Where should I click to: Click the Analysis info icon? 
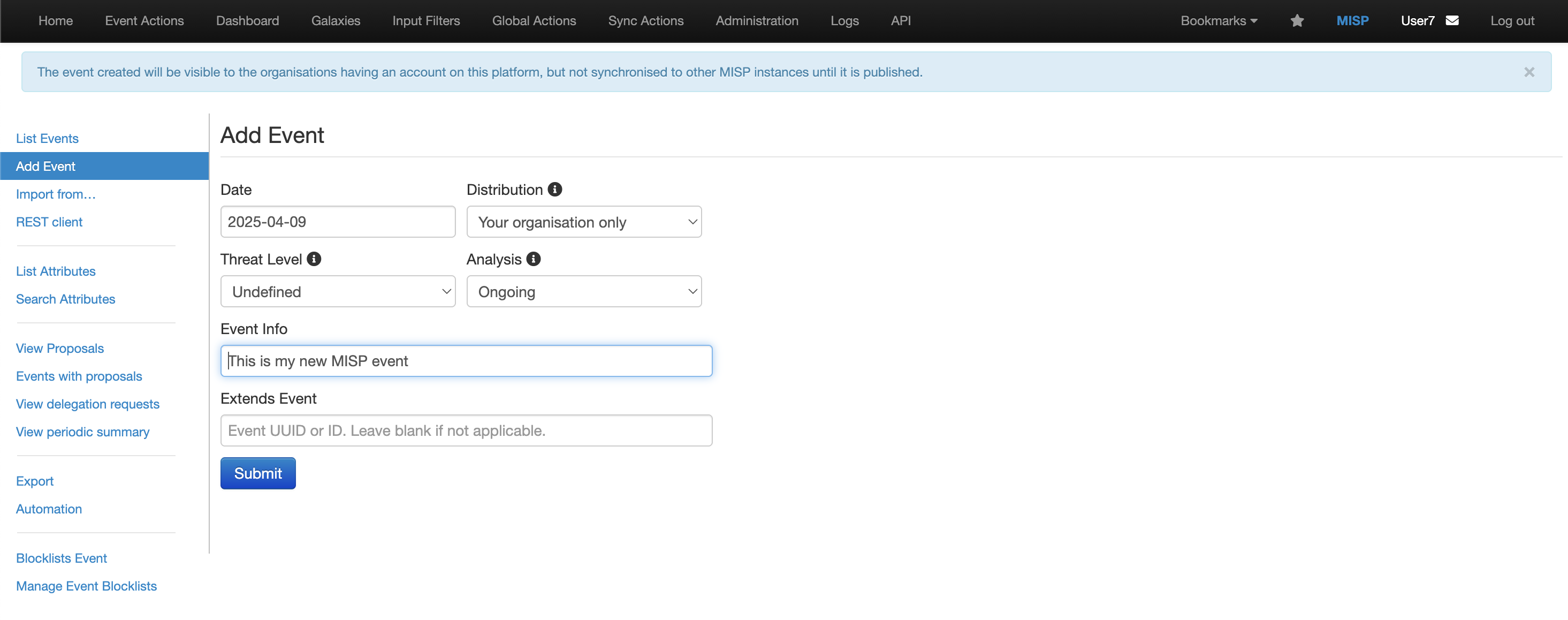tap(534, 259)
